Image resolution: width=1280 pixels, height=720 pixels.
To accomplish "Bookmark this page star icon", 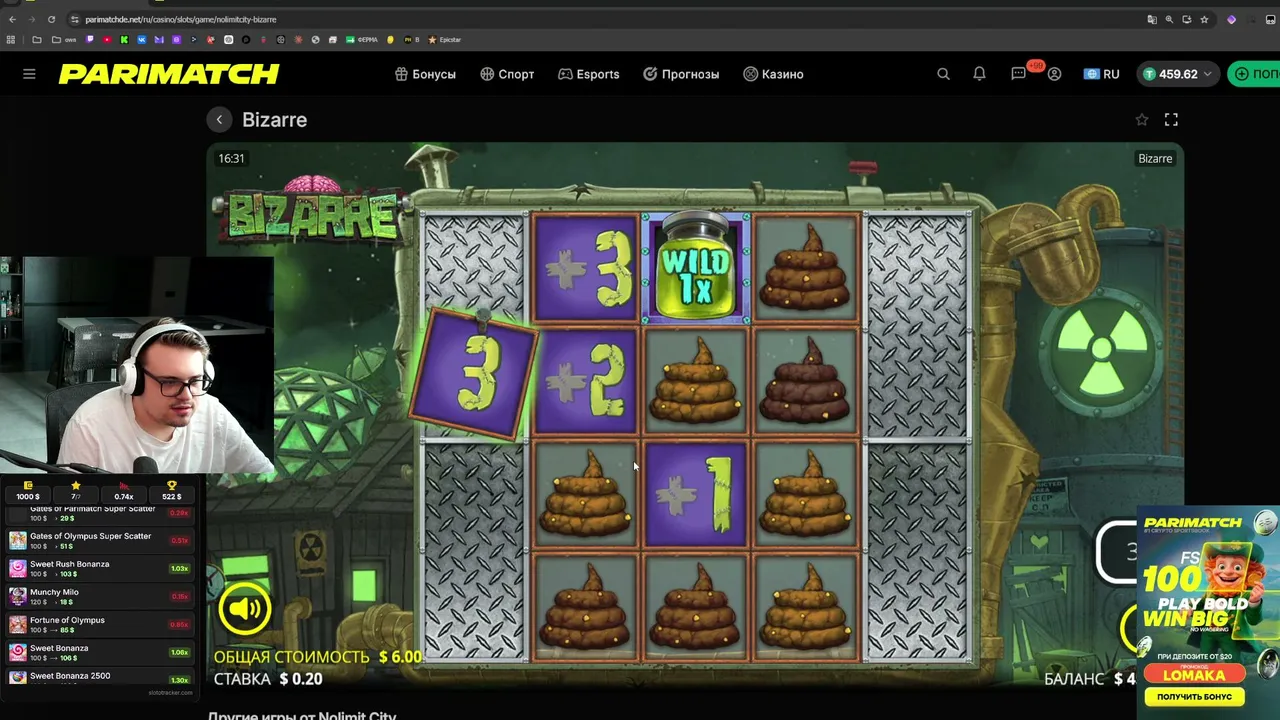I will click(x=1204, y=19).
